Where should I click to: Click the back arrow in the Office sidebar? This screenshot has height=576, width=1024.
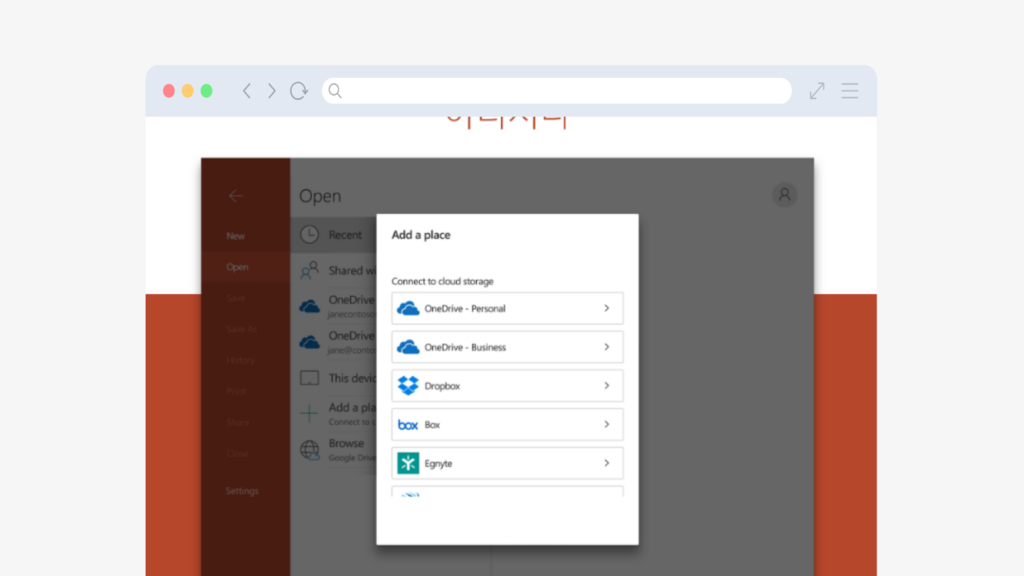236,196
